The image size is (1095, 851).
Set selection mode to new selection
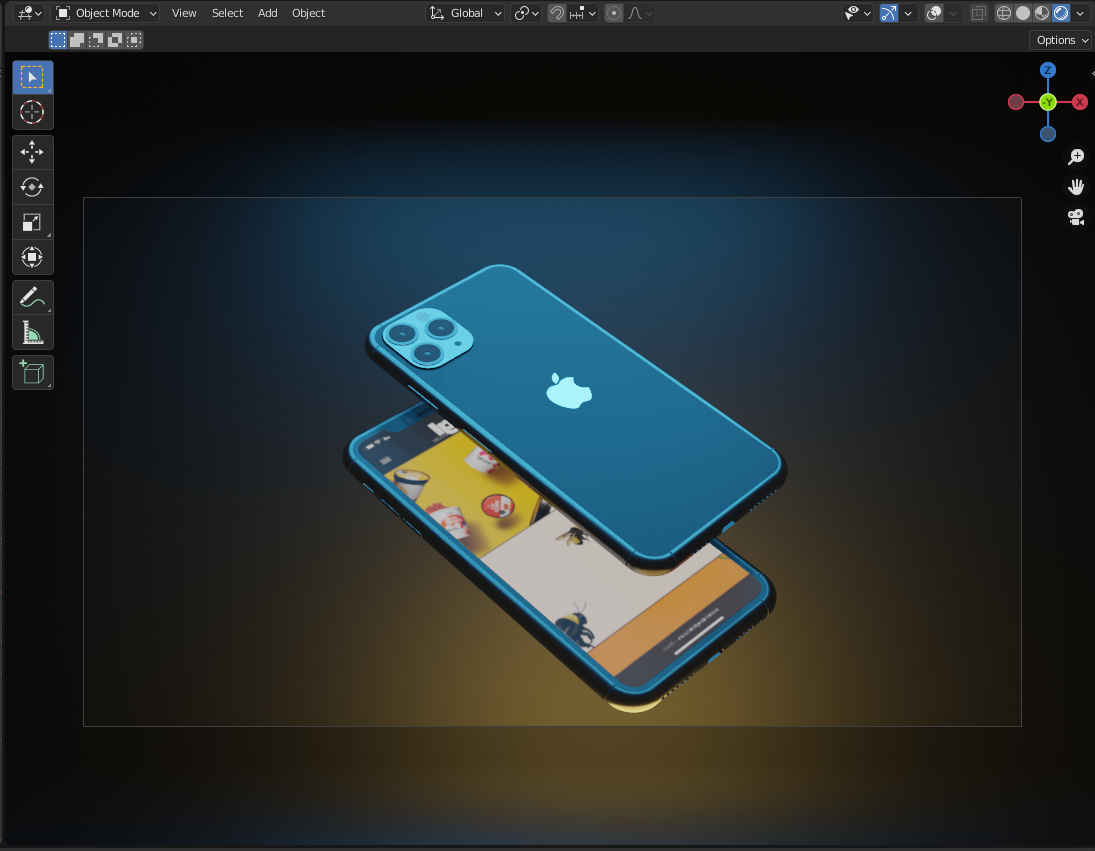click(x=58, y=40)
